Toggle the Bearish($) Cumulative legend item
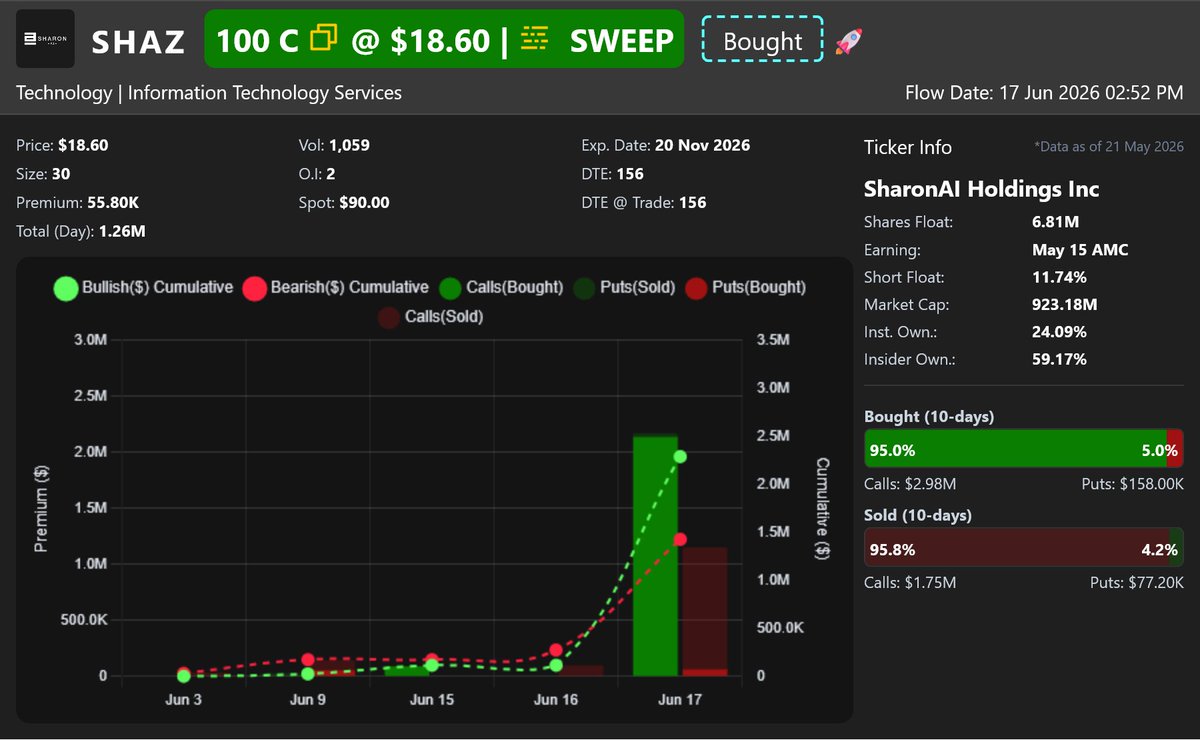 [335, 288]
